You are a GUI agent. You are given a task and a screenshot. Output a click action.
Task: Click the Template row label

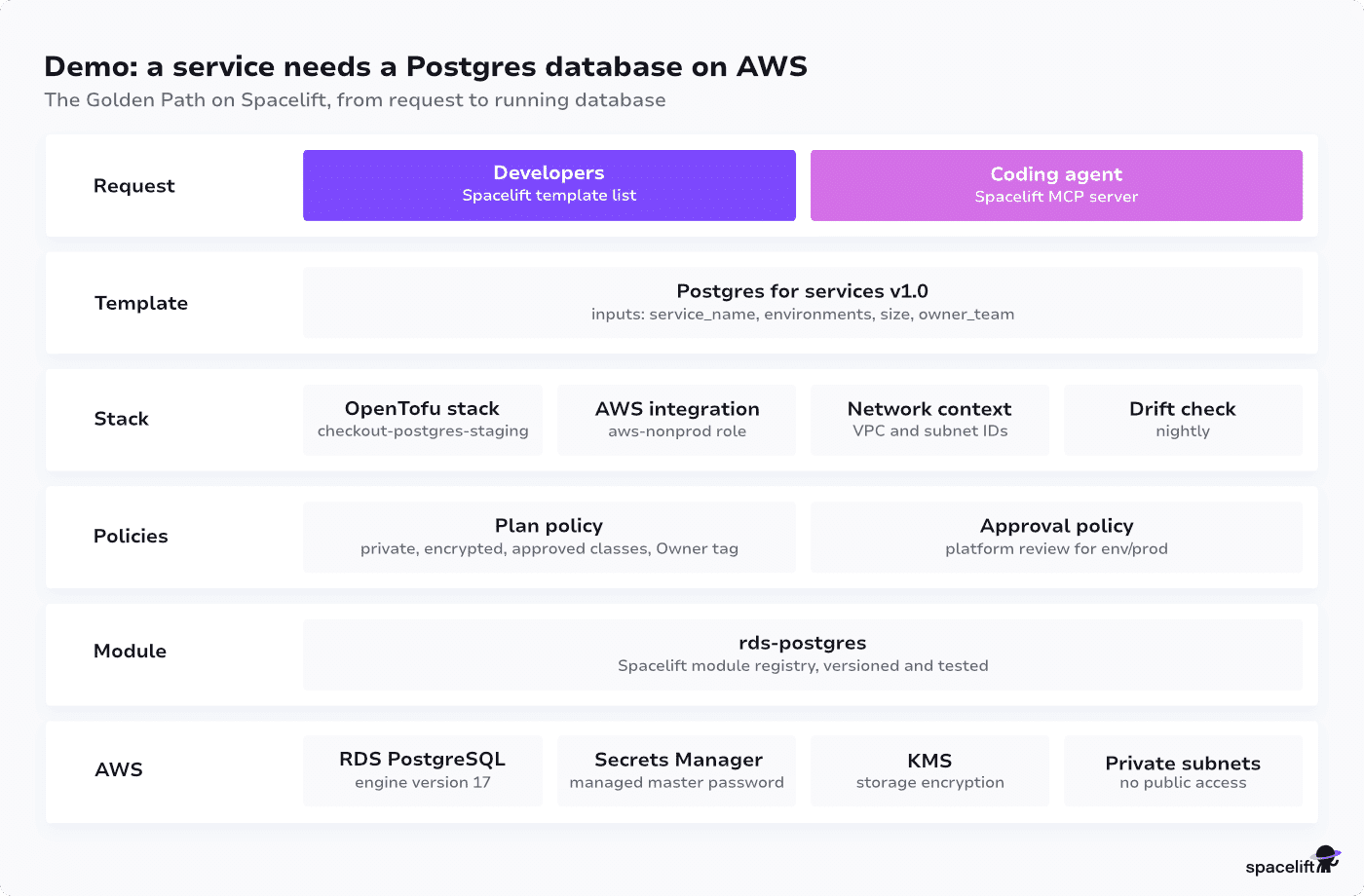[141, 303]
